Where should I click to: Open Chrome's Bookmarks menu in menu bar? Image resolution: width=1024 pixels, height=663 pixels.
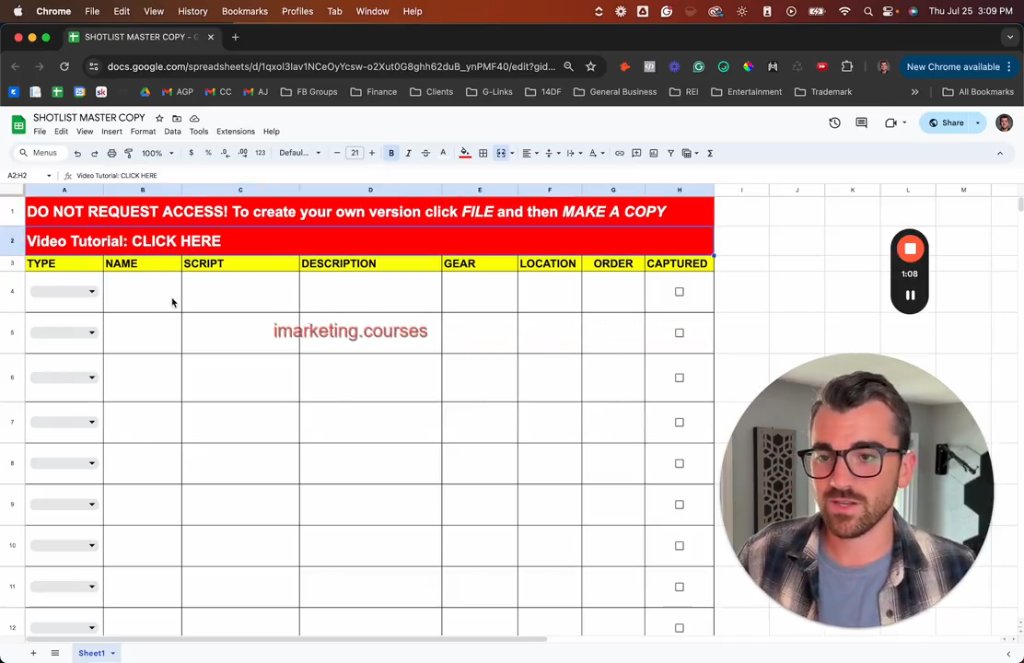click(x=245, y=11)
